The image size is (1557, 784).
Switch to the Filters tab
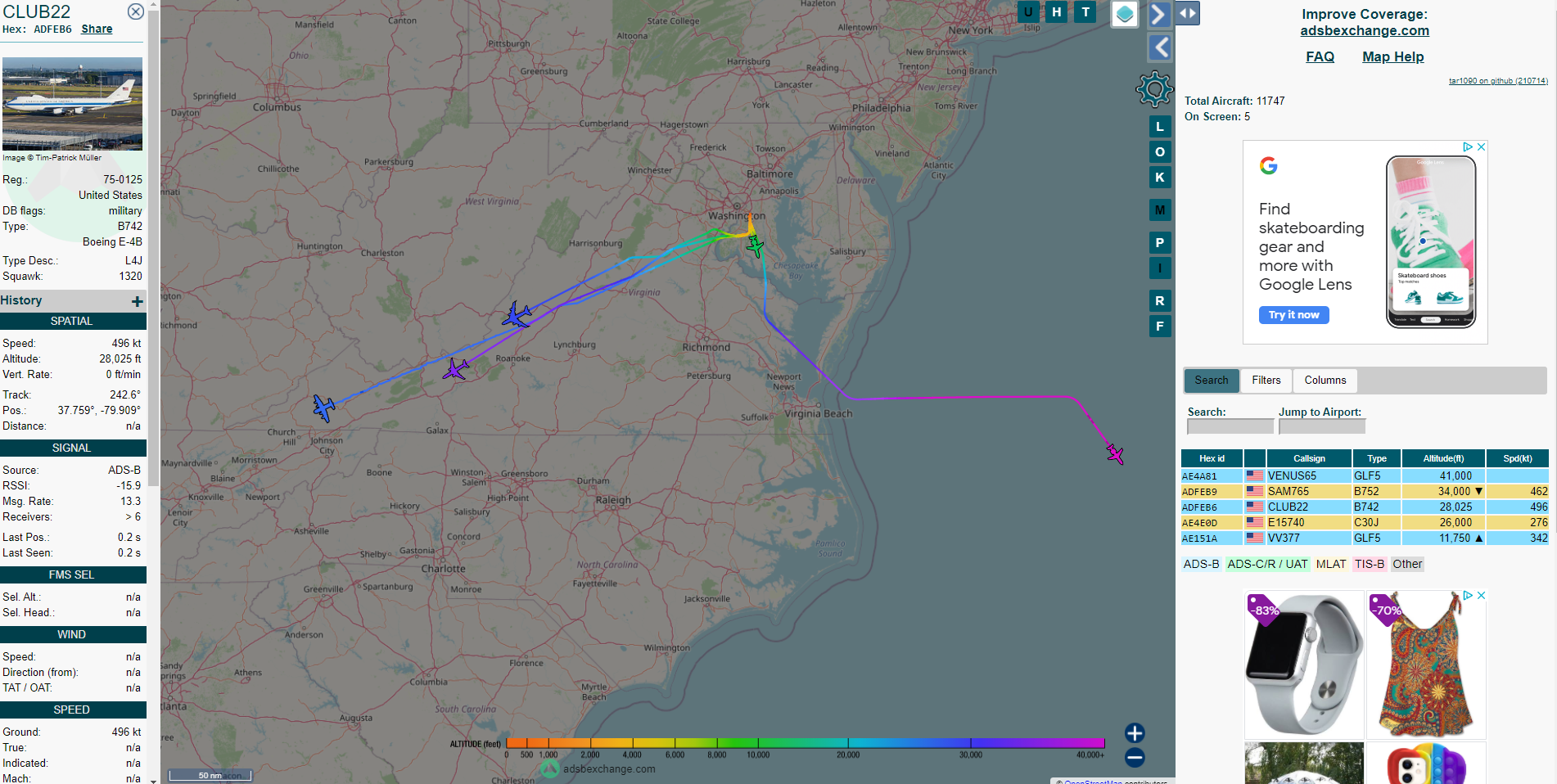point(1266,381)
